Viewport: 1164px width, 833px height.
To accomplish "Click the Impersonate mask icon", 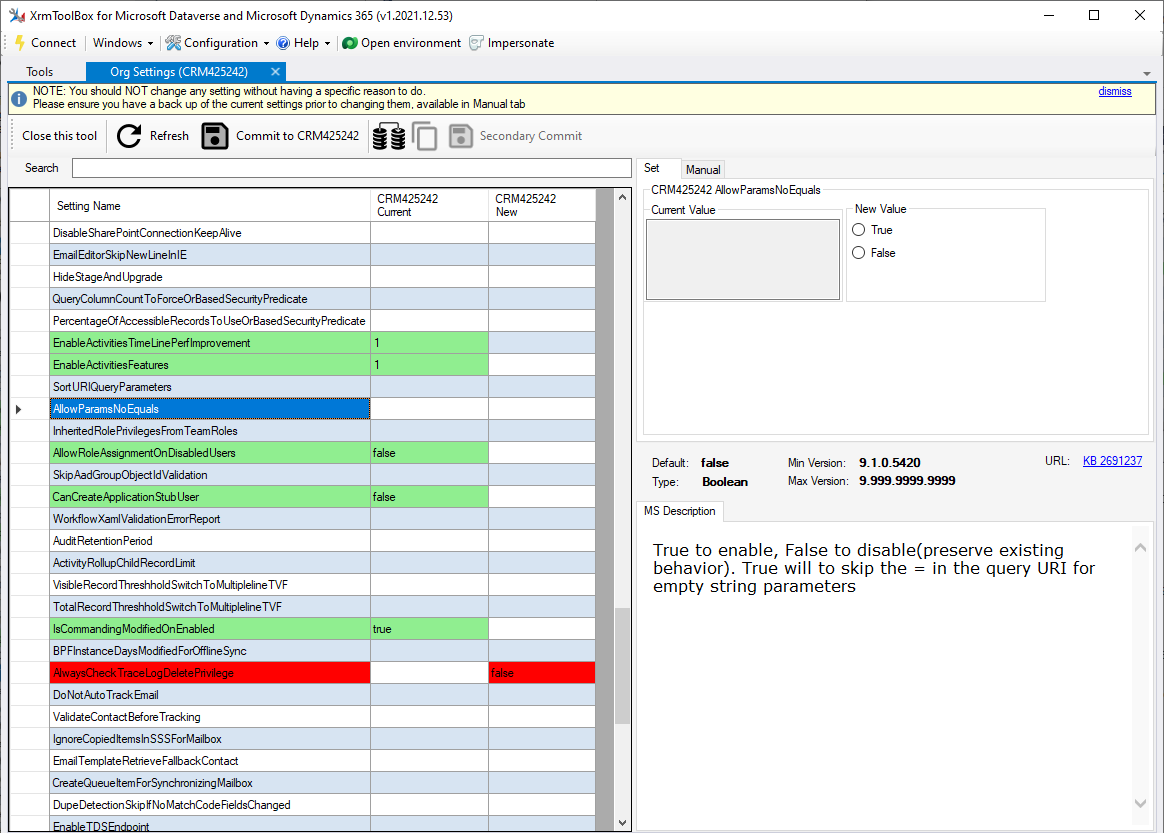I will (x=477, y=43).
